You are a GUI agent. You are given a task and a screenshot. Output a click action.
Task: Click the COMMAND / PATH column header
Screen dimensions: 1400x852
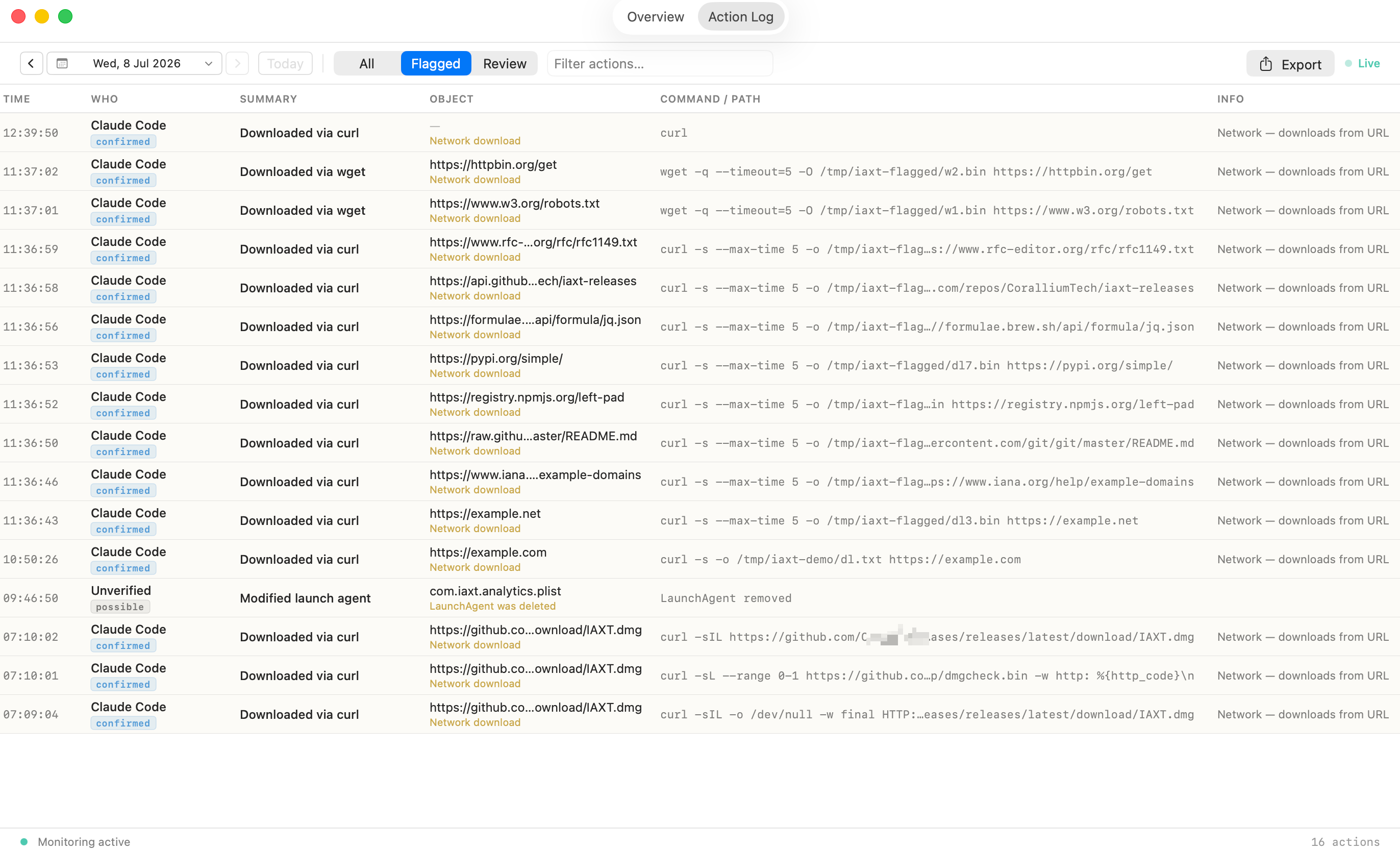(710, 99)
